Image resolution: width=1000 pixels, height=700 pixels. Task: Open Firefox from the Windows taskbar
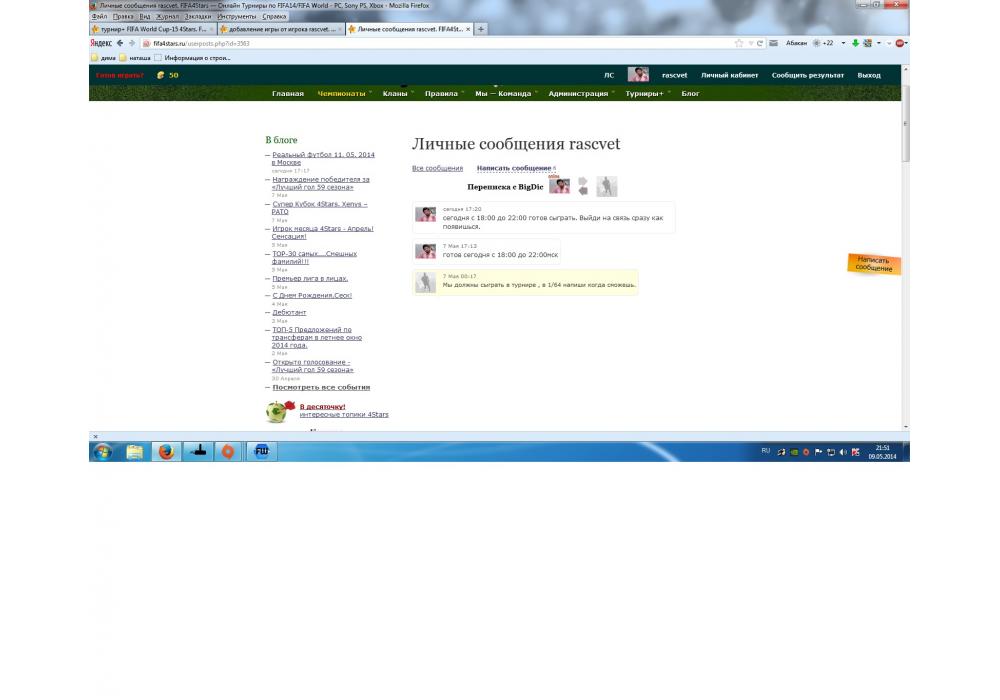(166, 451)
